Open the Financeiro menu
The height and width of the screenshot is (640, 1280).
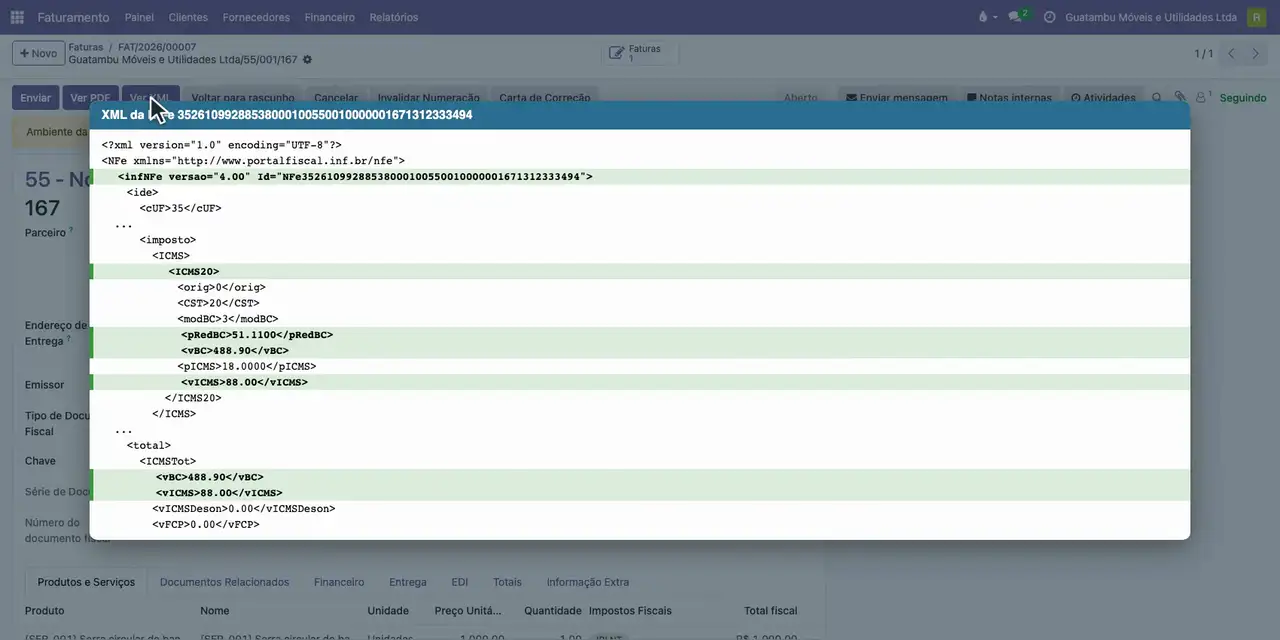329,17
